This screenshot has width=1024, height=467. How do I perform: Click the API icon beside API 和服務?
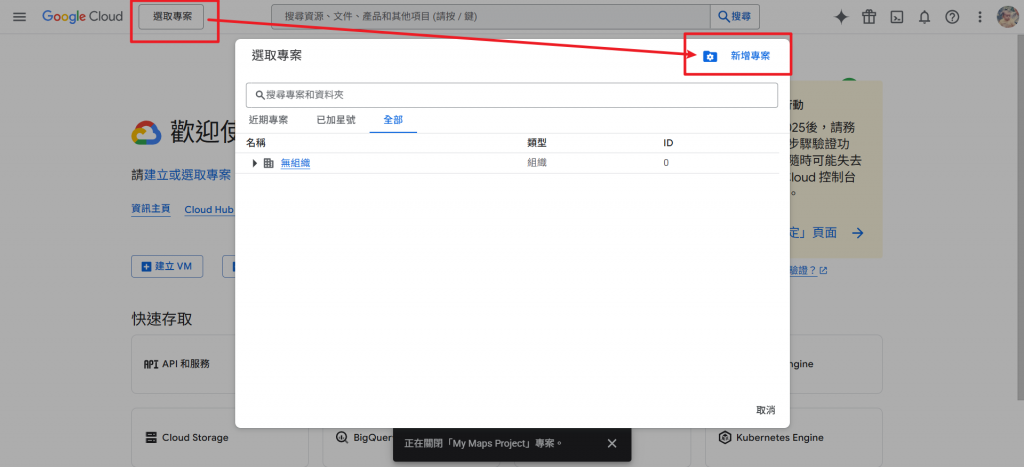coord(151,364)
